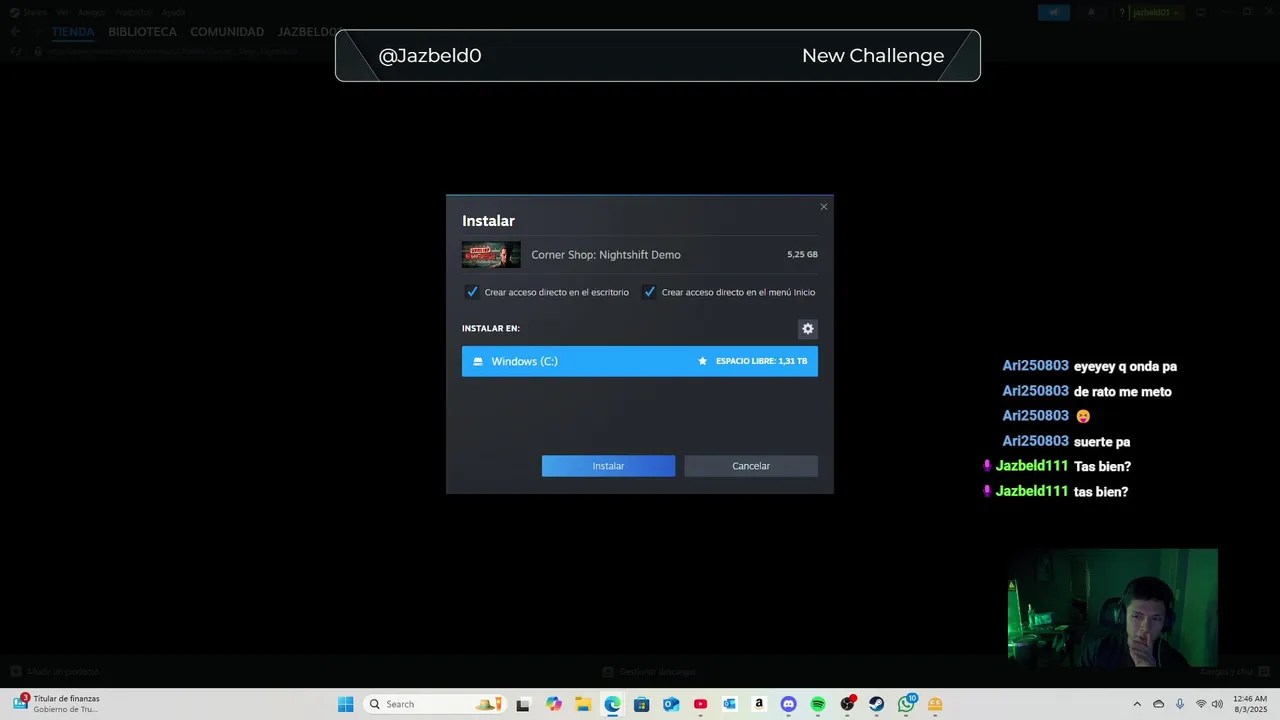Image resolution: width=1280 pixels, height=720 pixels.
Task: Open new Outlook from taskbar
Action: 671,704
